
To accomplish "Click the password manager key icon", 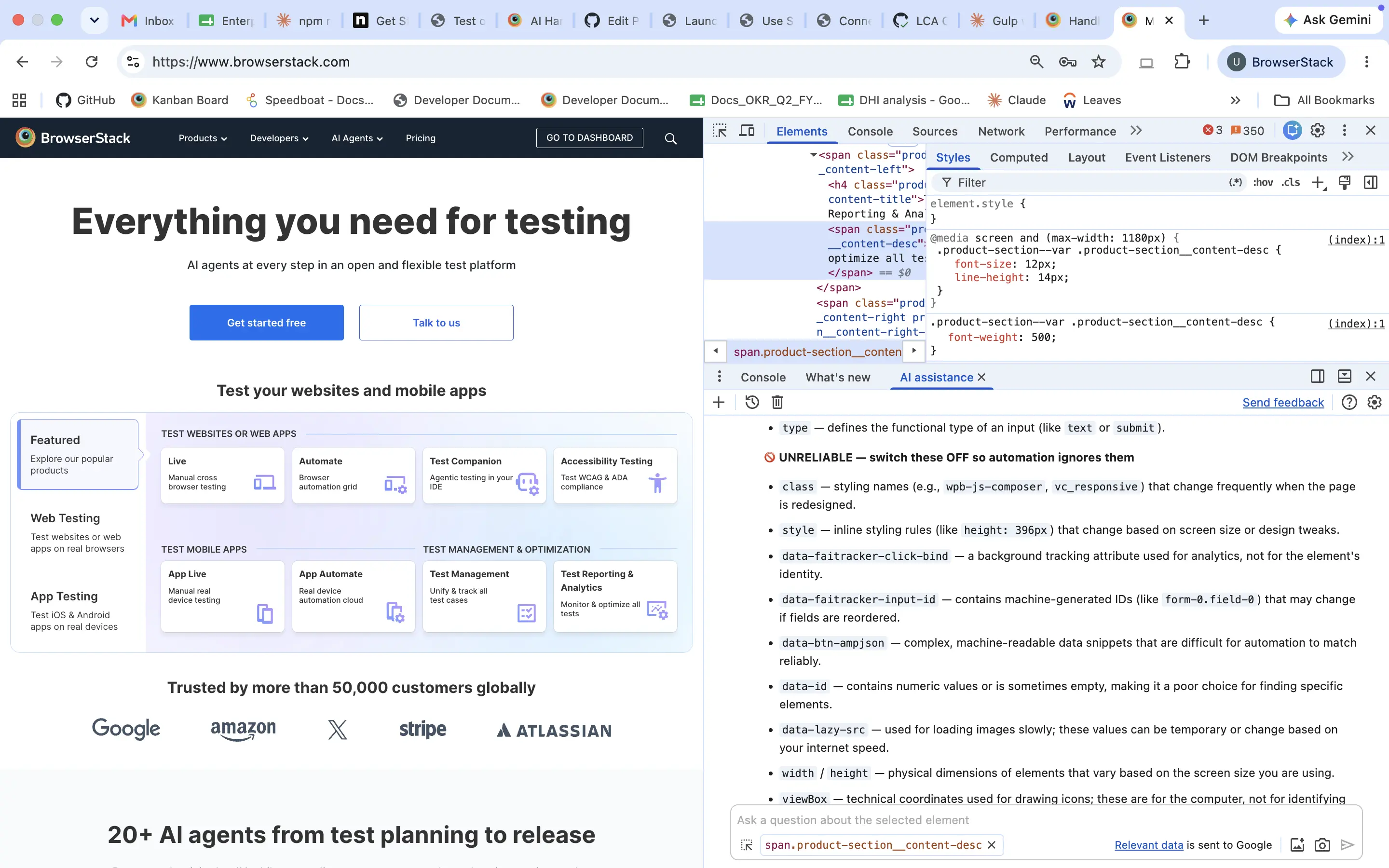I will coord(1068,62).
